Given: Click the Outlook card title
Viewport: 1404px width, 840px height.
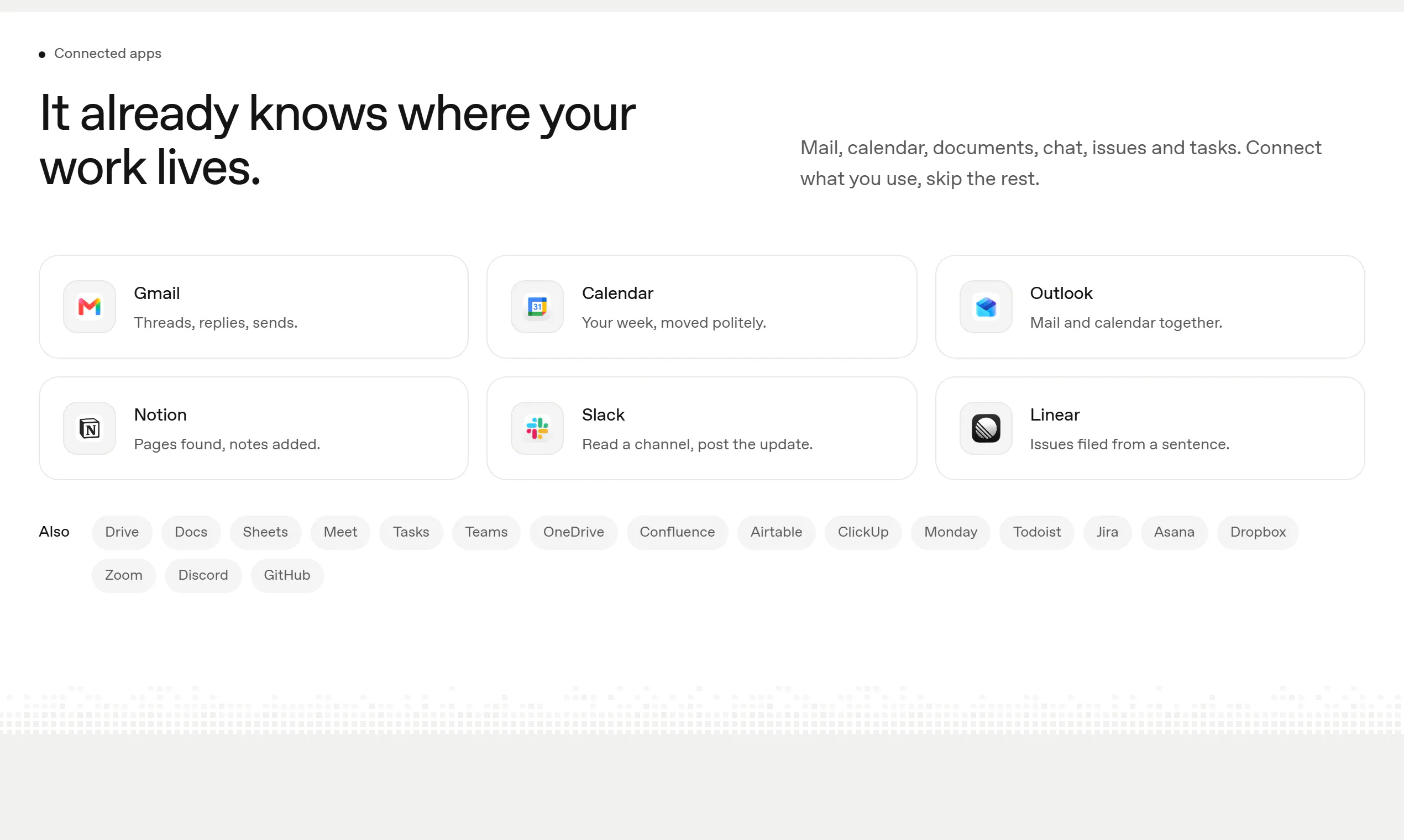Looking at the screenshot, I should click(x=1061, y=293).
